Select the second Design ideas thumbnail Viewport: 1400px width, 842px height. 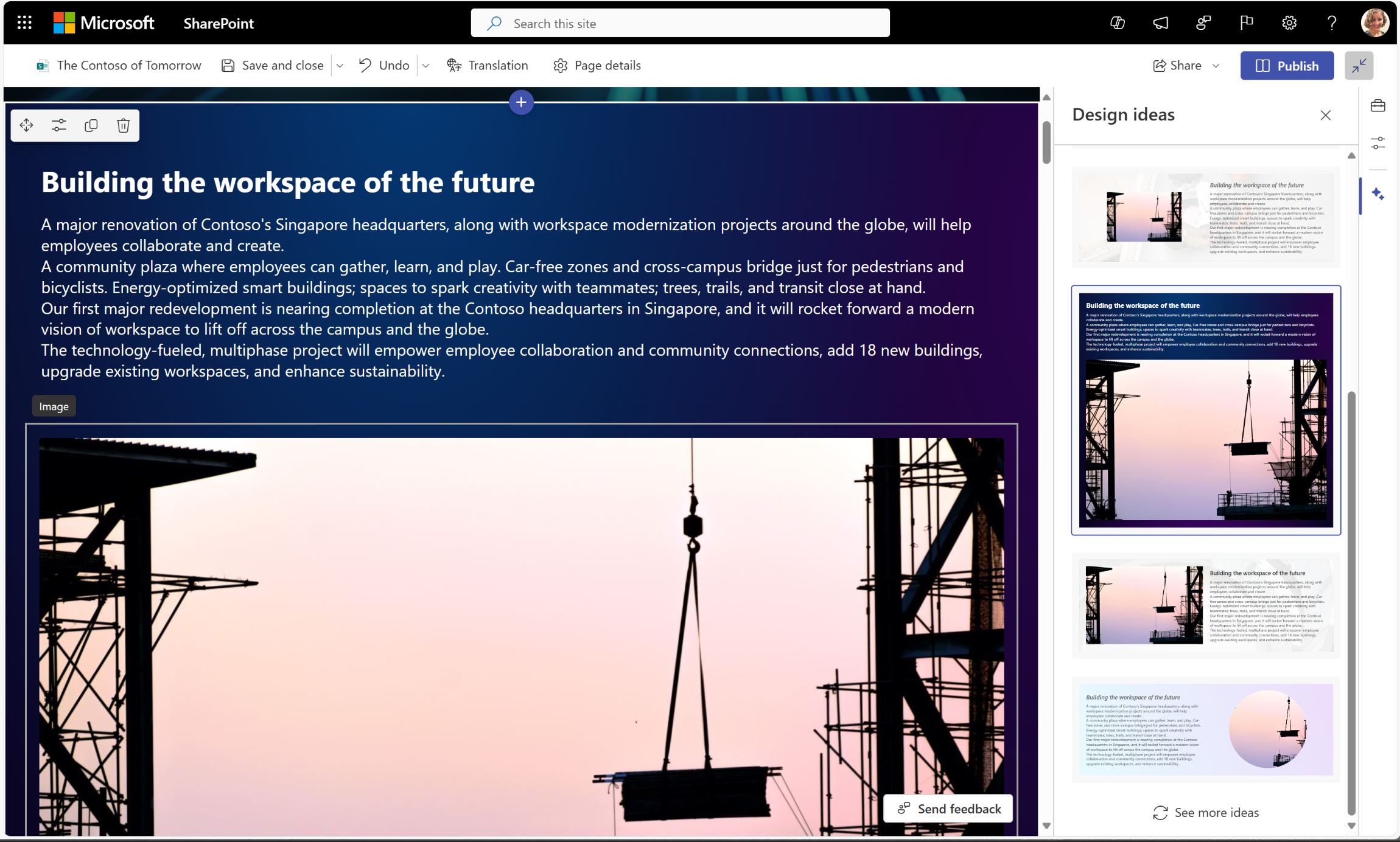coord(1205,410)
